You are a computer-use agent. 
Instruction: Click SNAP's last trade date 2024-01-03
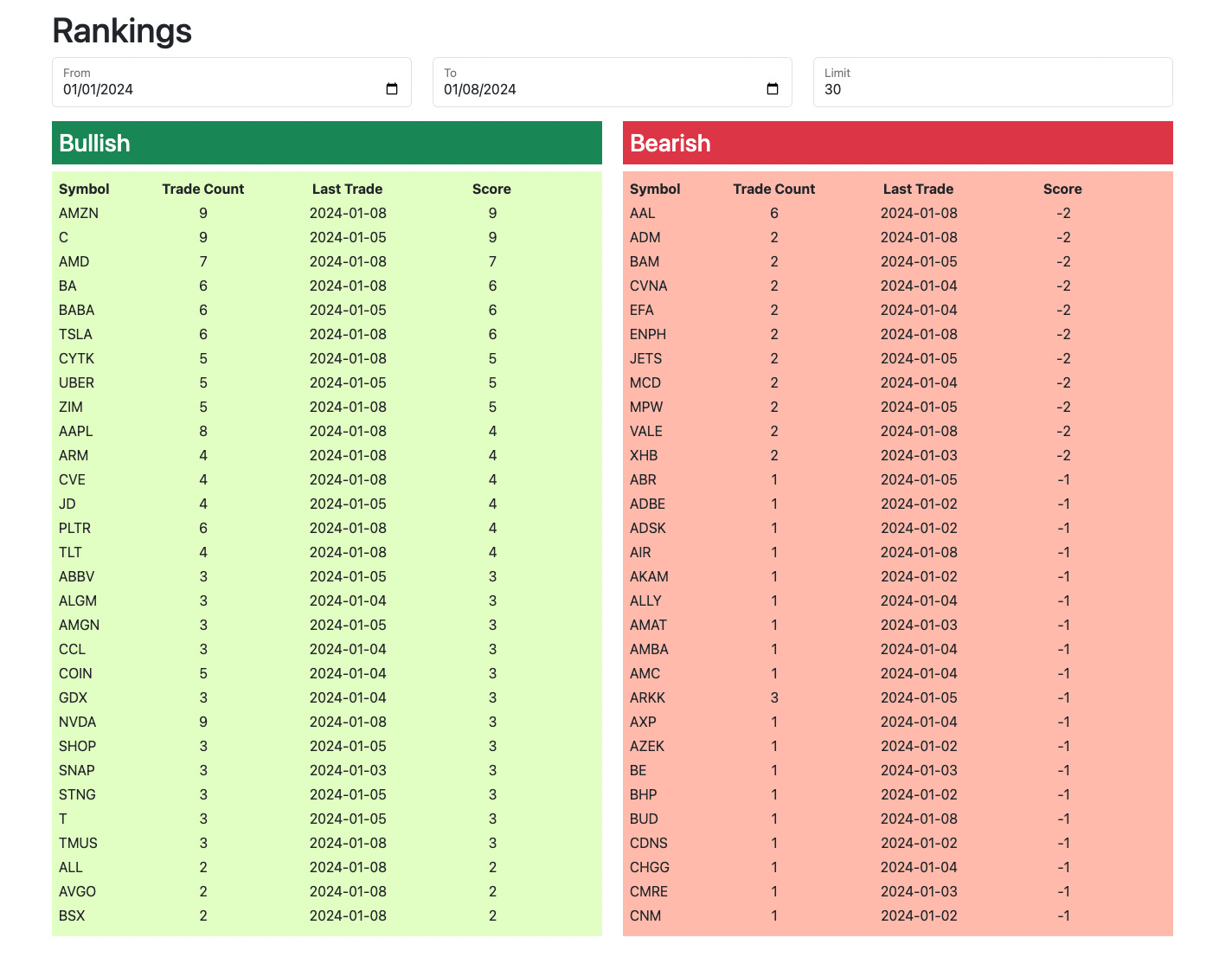(348, 770)
